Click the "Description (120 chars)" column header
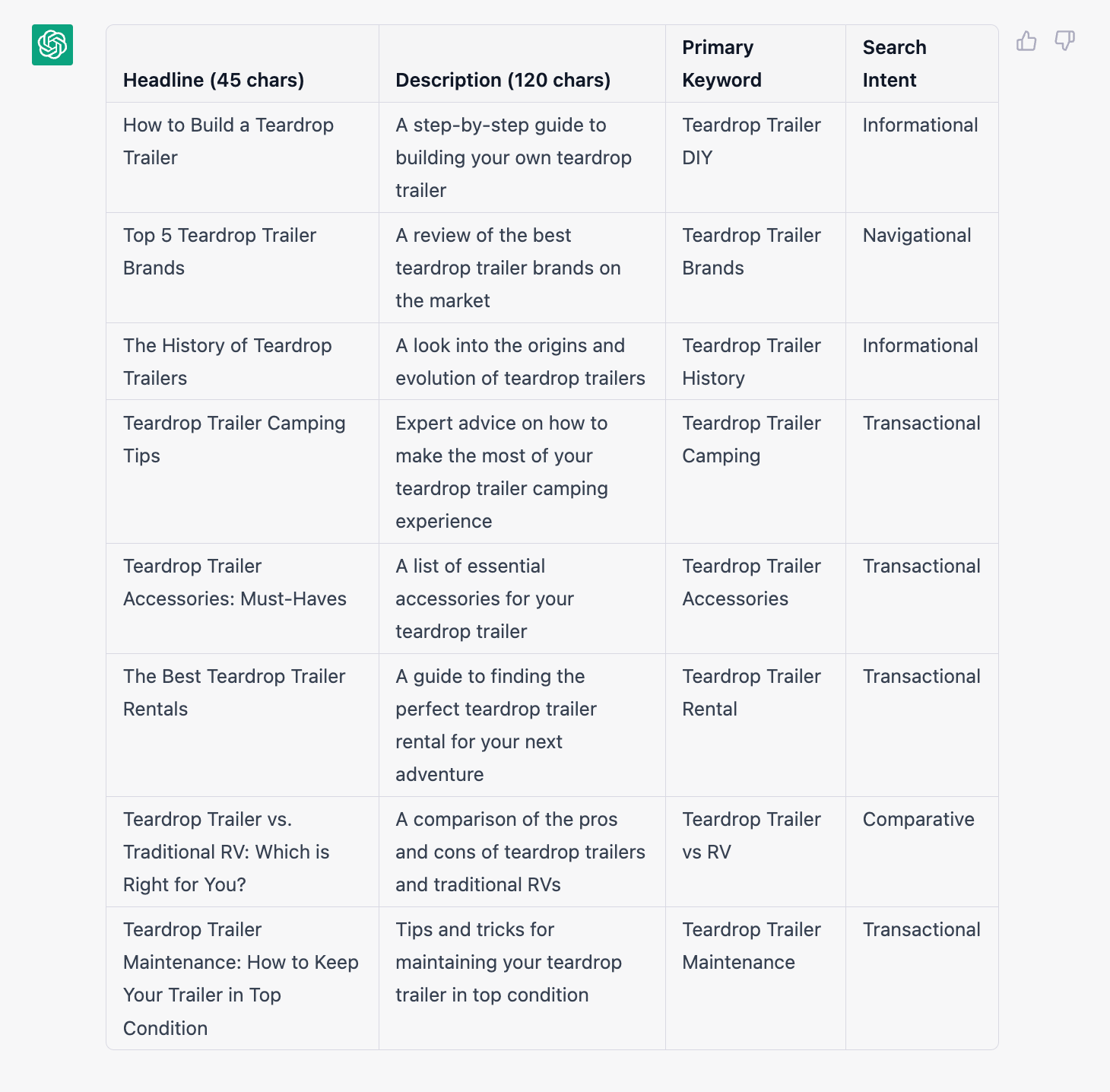Image resolution: width=1110 pixels, height=1092 pixels. click(503, 80)
